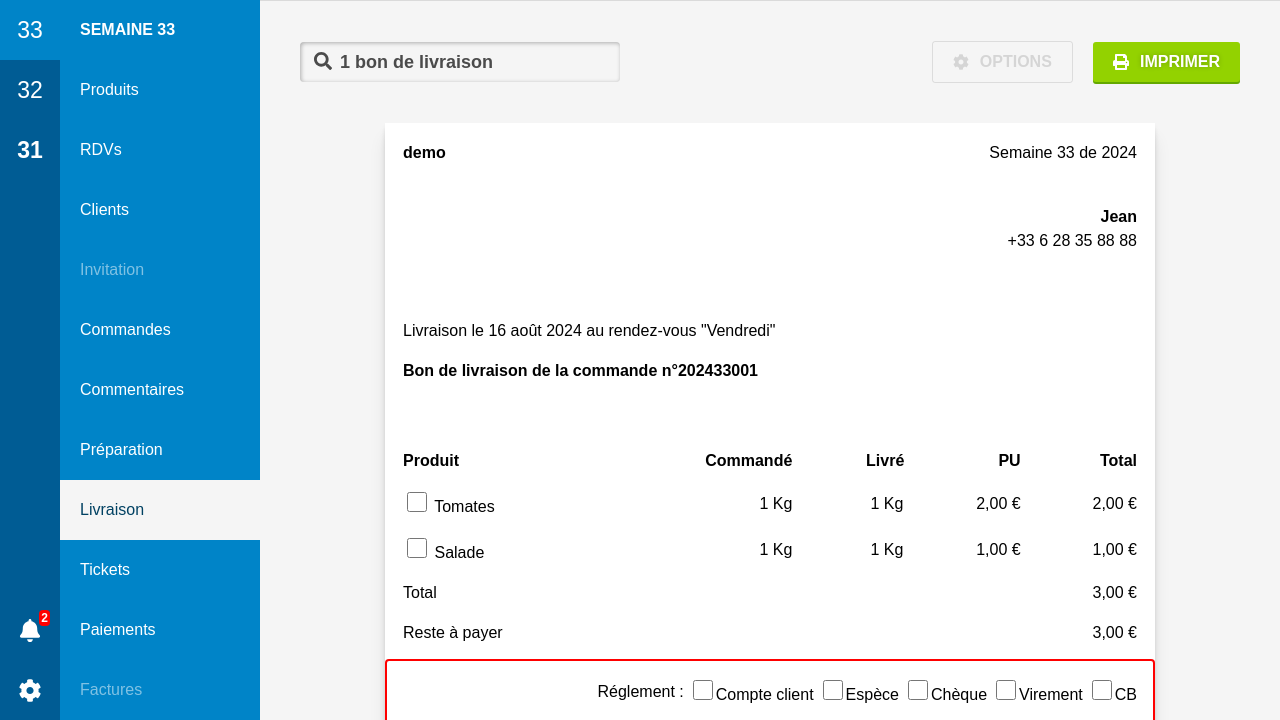The image size is (1280, 720).
Task: Navigate to Paiements
Action: pos(118,630)
